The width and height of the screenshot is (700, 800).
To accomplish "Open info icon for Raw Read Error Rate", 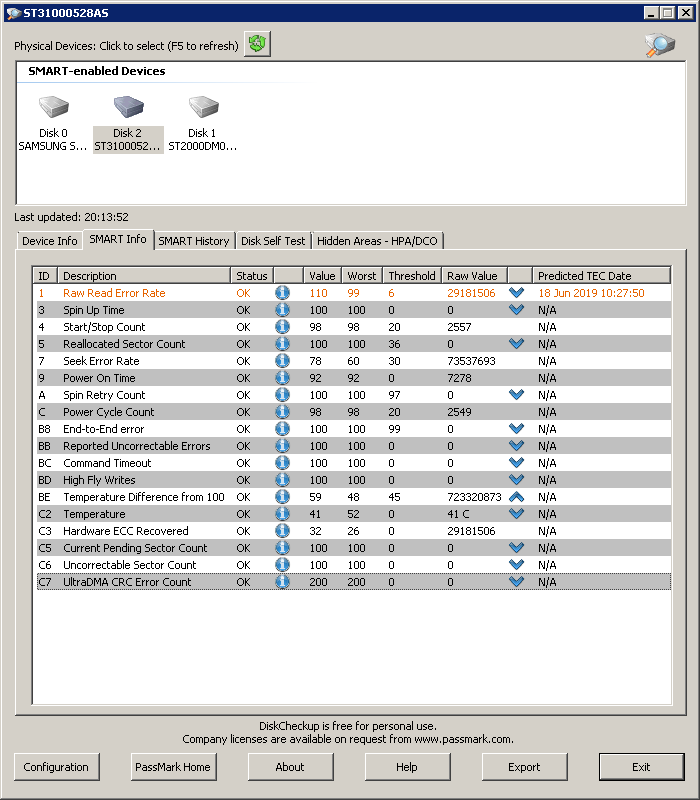I will [282, 293].
